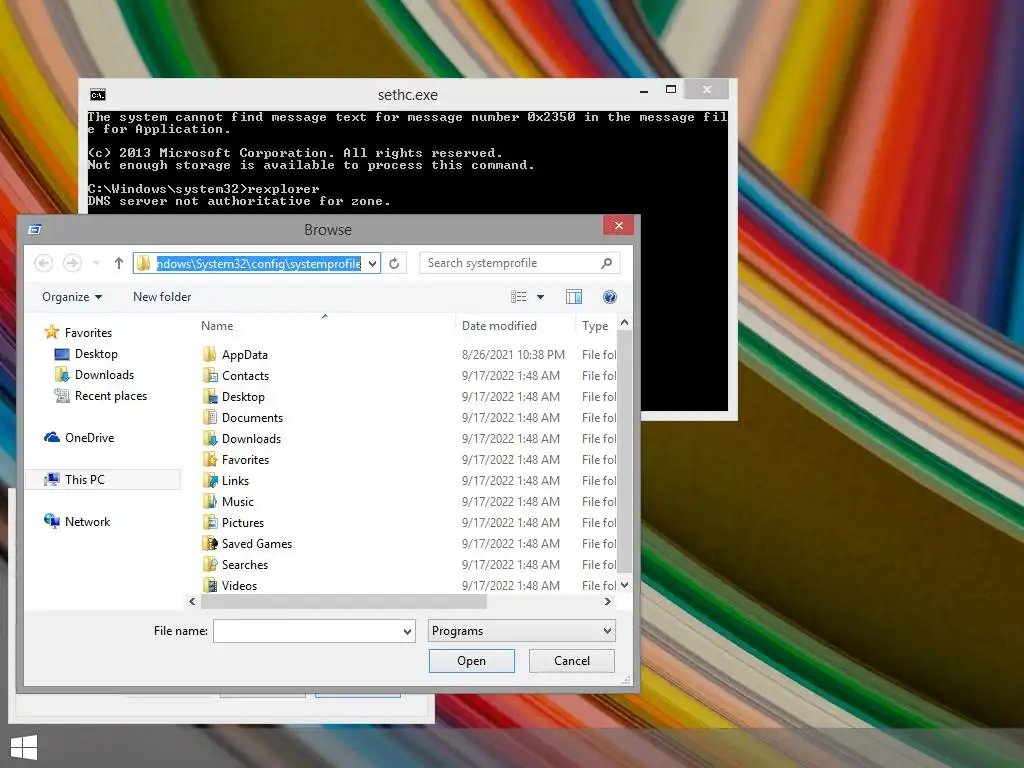This screenshot has width=1024, height=768.
Task: Open recent locations dropdown arrow
Action: click(96, 263)
